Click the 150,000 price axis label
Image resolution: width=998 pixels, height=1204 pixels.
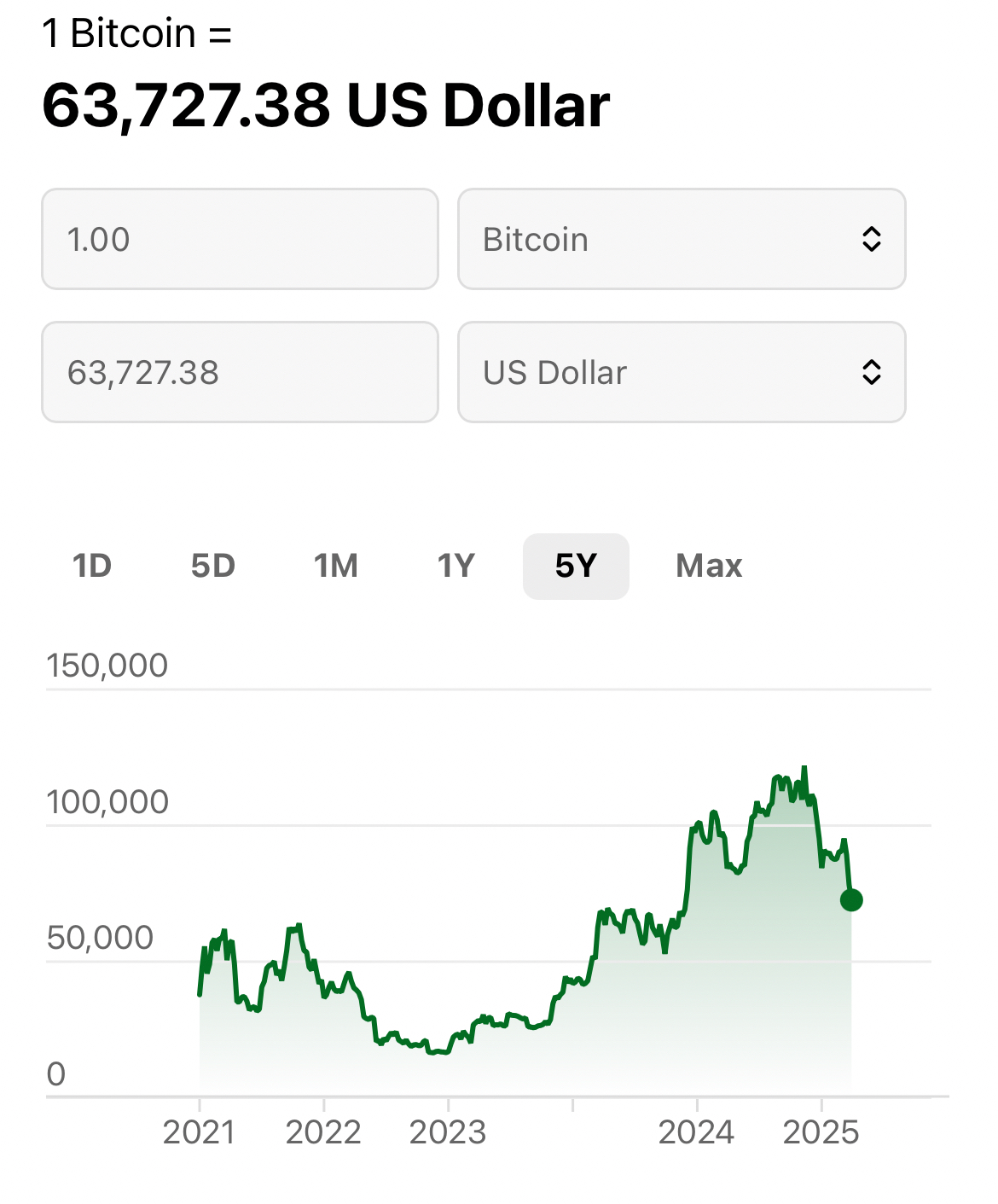tap(107, 666)
